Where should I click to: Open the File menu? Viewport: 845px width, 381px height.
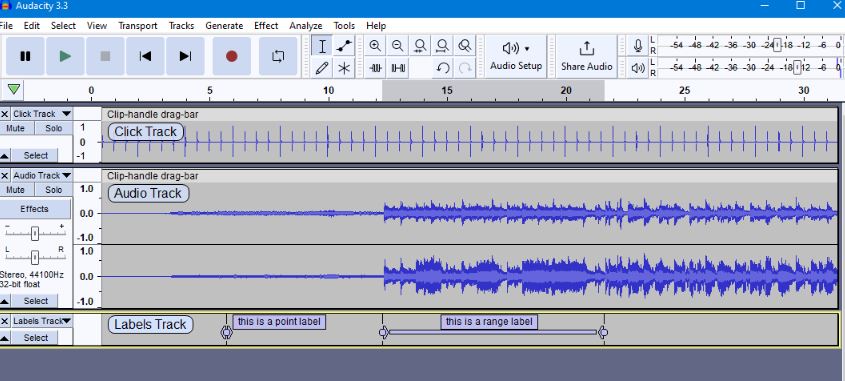(6, 26)
